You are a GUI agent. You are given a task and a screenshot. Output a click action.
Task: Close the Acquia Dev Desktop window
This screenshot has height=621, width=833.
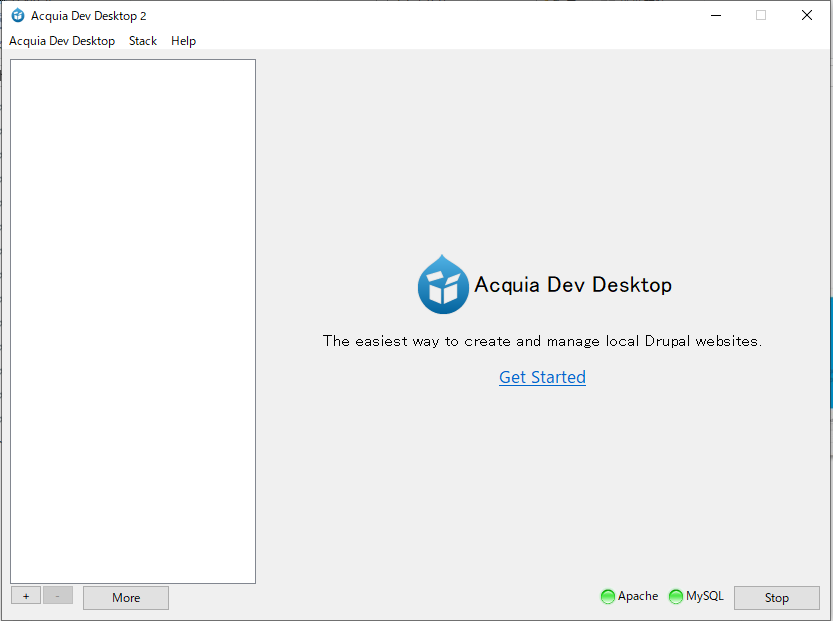807,15
